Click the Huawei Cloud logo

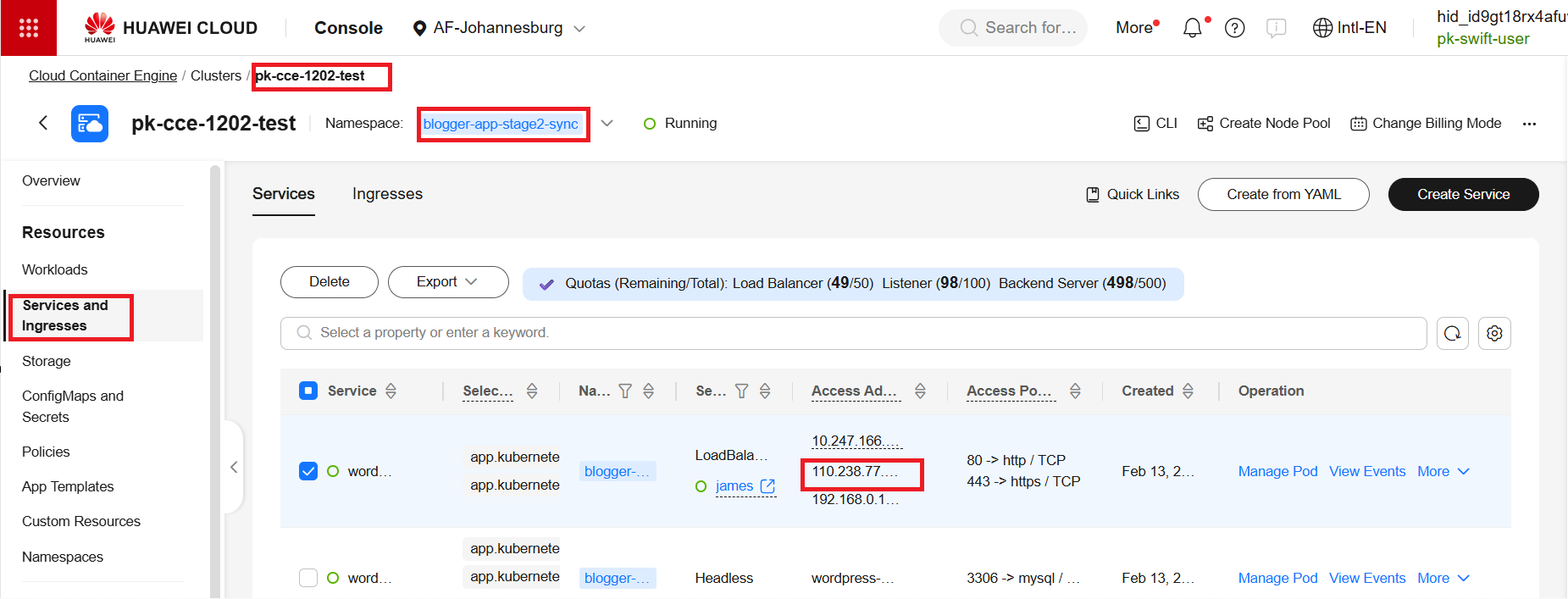[x=170, y=28]
